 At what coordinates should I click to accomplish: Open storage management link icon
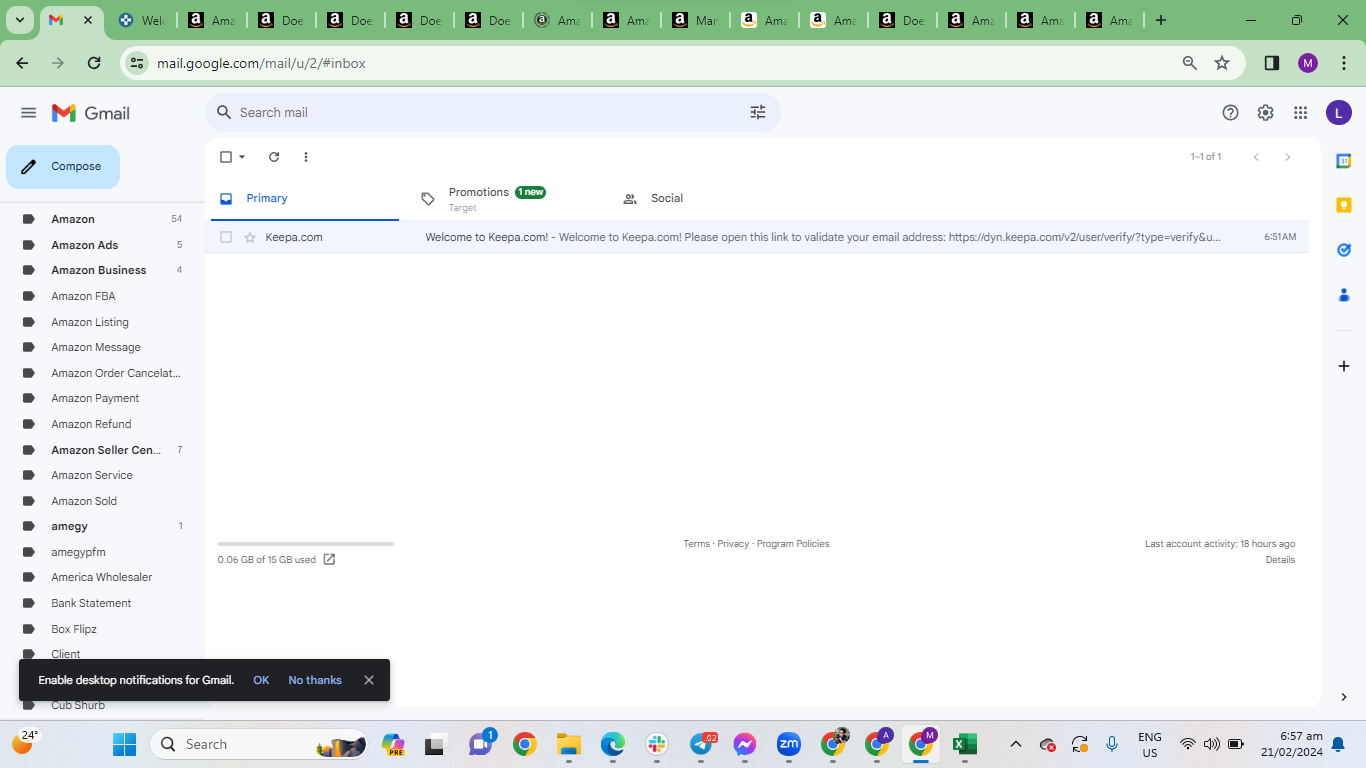[329, 560]
